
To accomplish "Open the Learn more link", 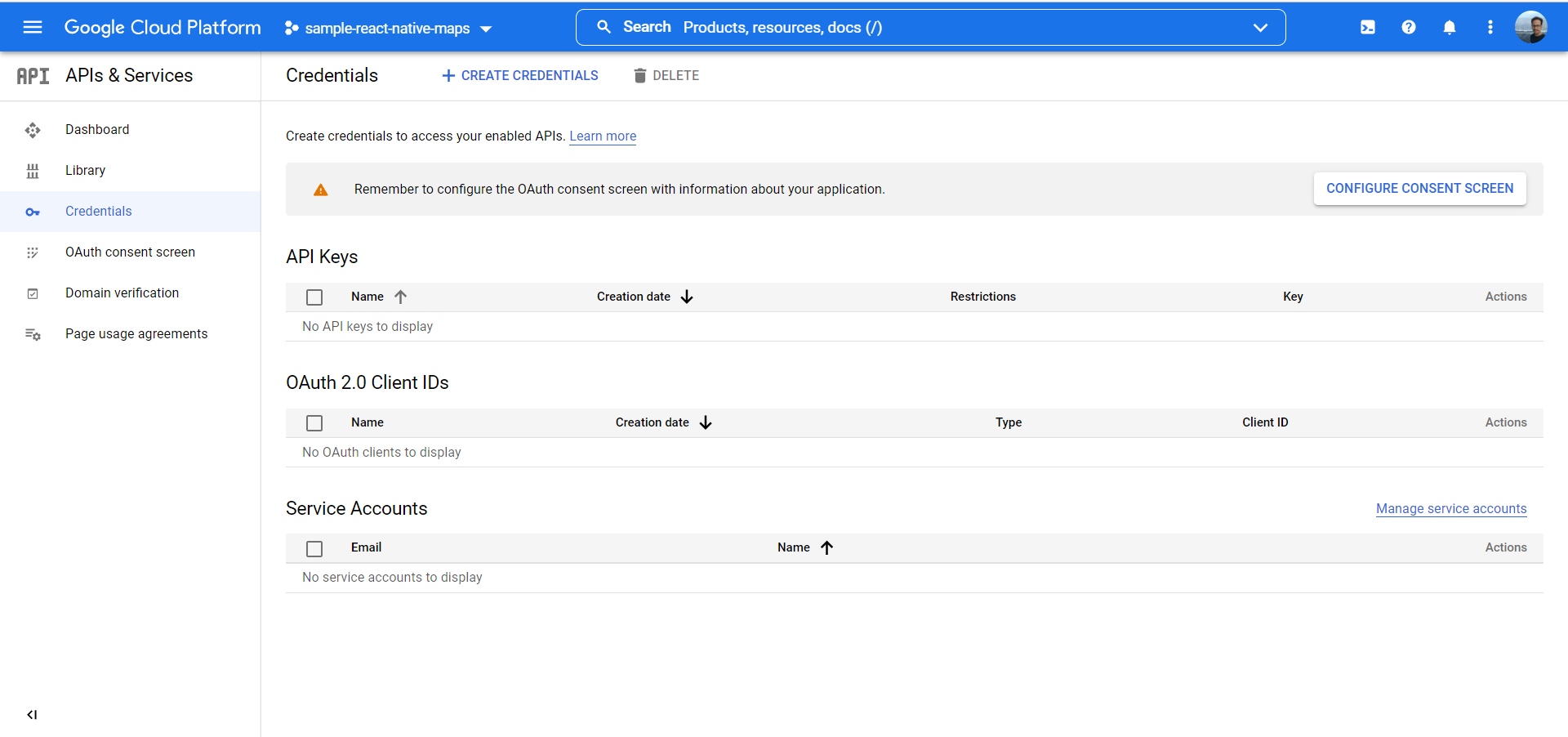I will coord(603,136).
